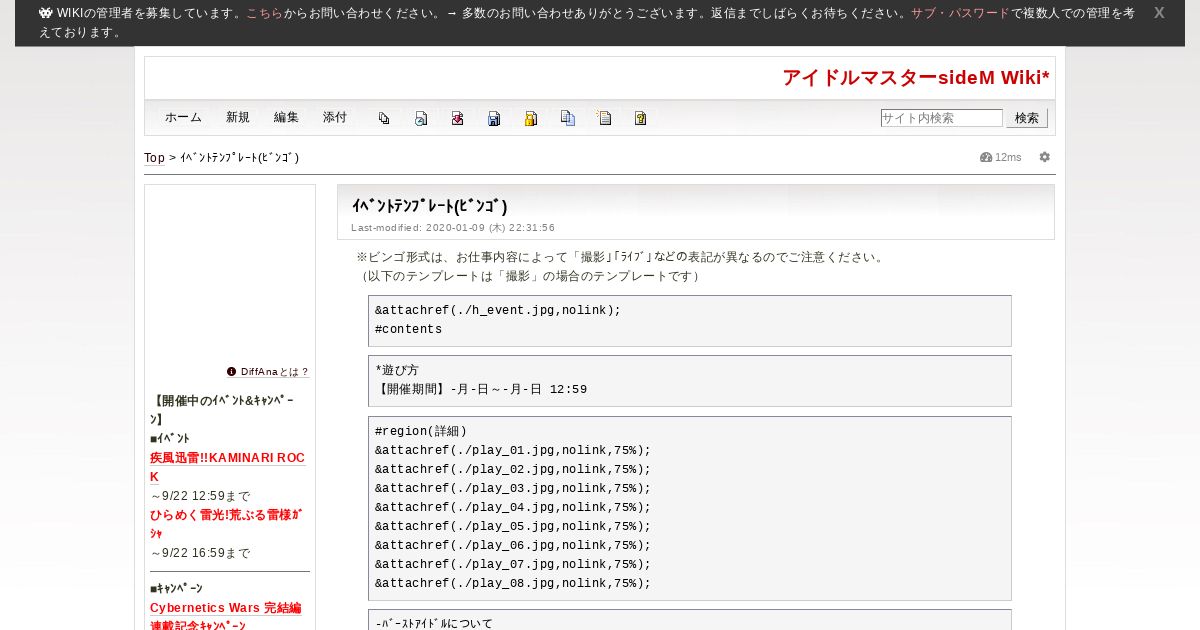Click the ■ｲﾍﾞﾝﾄ sidebar heading
Screen dimensions: 1200x630
170,438
